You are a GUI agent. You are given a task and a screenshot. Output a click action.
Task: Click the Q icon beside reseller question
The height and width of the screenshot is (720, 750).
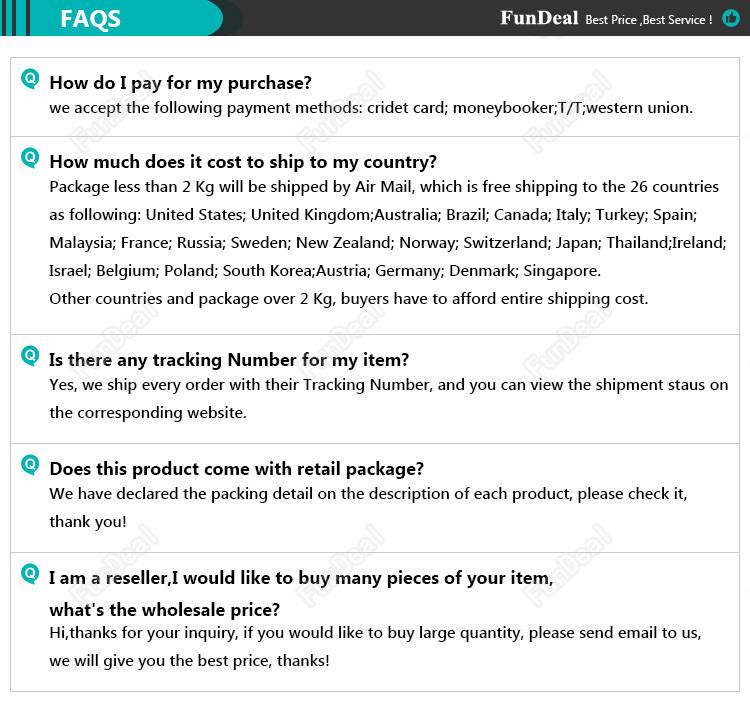tap(30, 574)
